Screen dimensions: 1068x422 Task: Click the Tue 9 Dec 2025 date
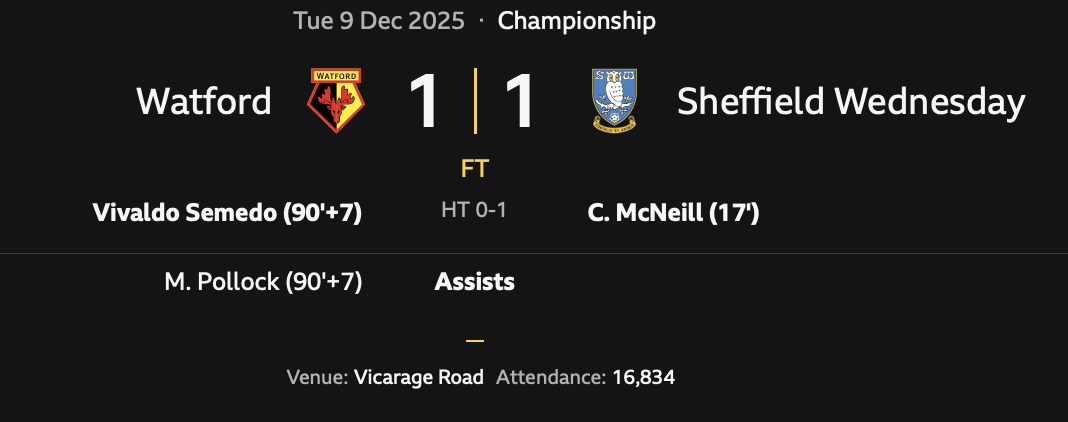[x=379, y=21]
